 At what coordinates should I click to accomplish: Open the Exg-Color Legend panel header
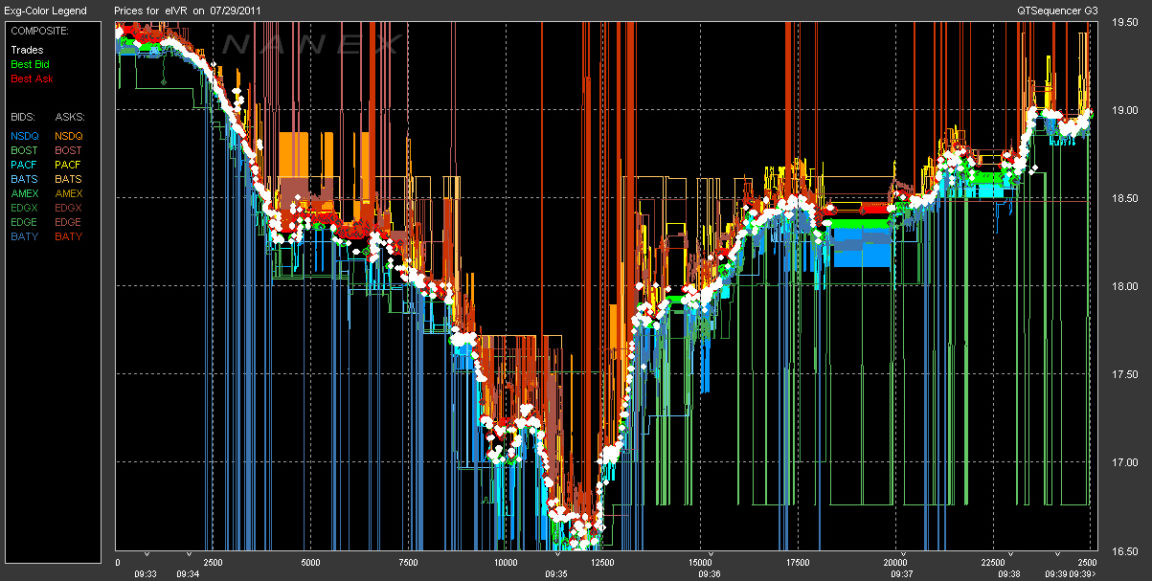coord(44,10)
